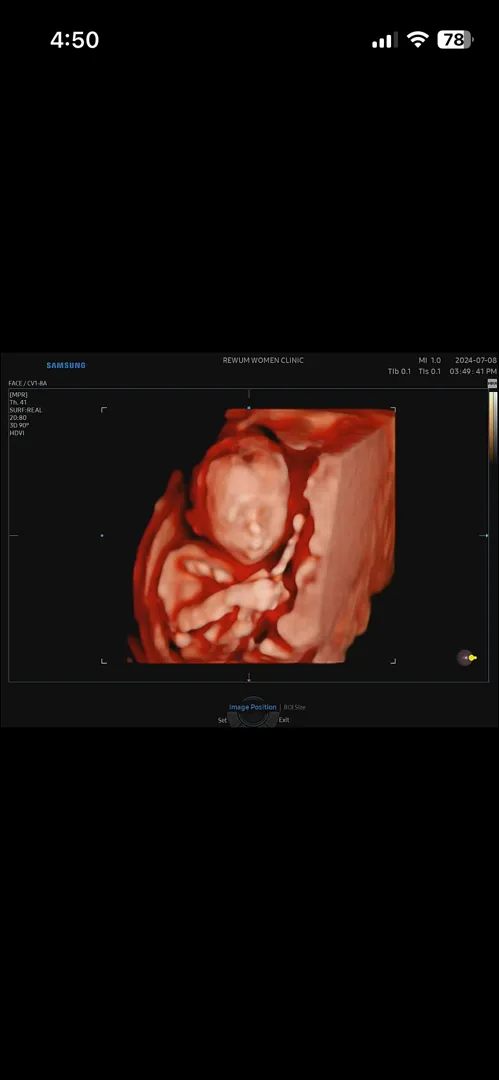Click the 3D fetal face rendering
Screen dimensions: 499x1080
click(x=265, y=535)
